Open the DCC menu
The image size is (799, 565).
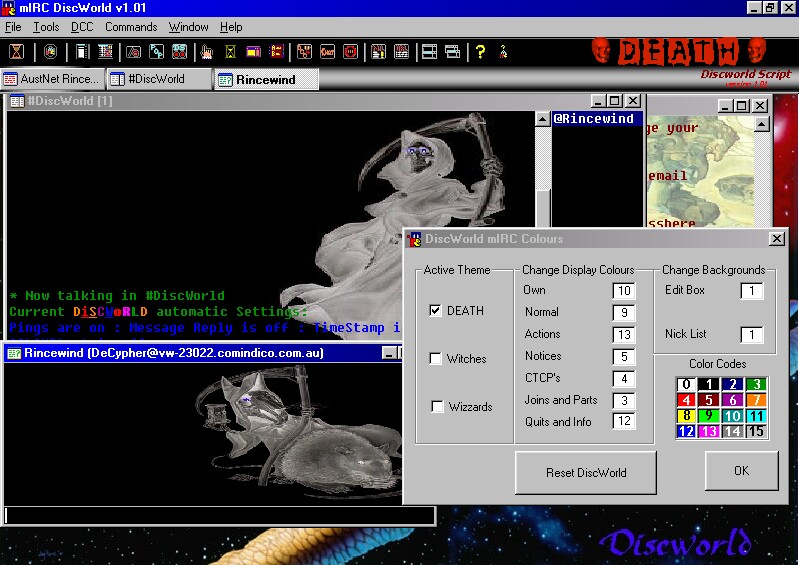point(82,27)
